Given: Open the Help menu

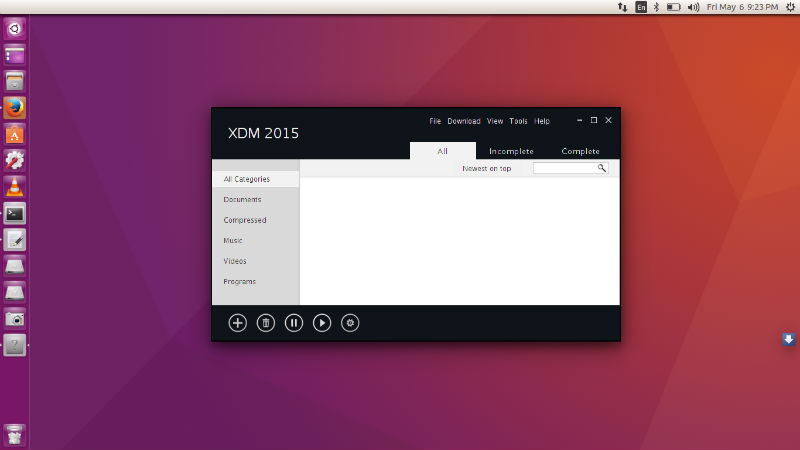Looking at the screenshot, I should coord(541,121).
